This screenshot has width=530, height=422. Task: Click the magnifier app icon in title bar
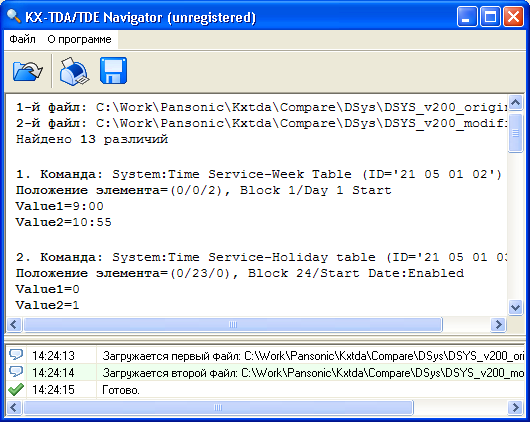click(x=14, y=16)
